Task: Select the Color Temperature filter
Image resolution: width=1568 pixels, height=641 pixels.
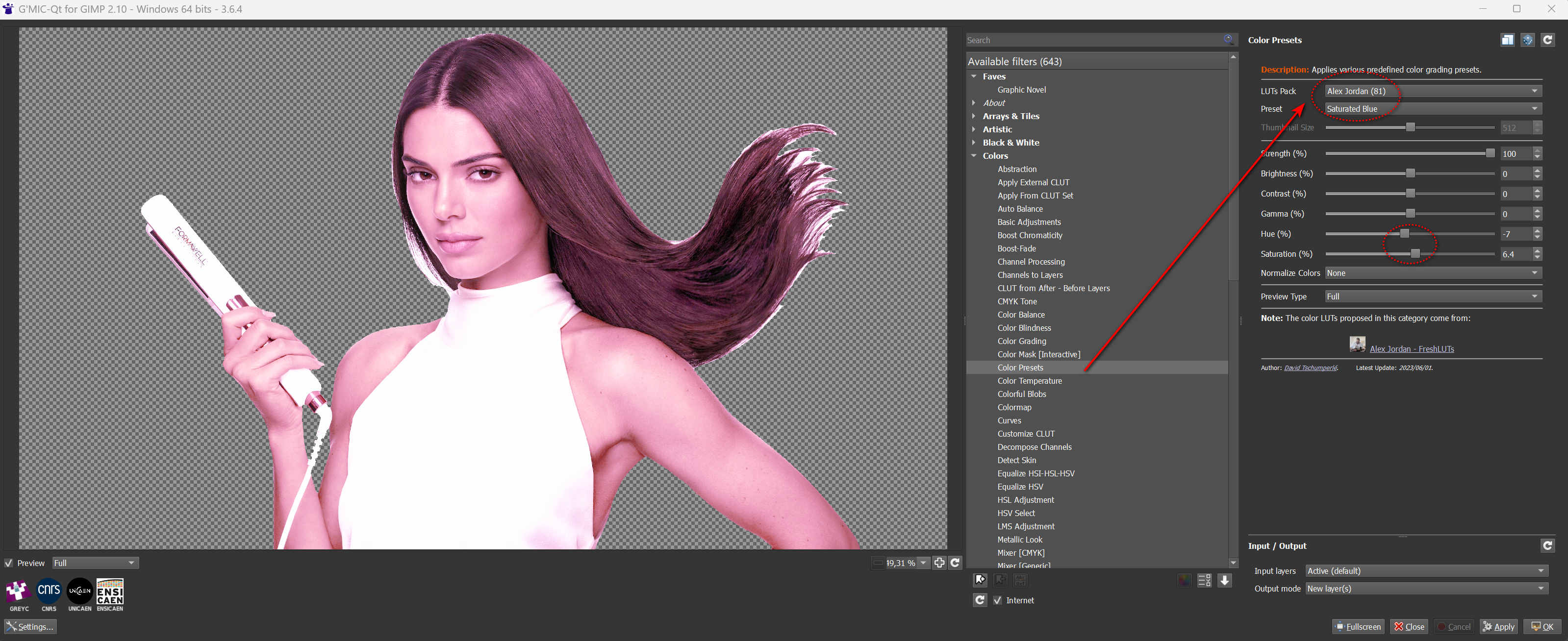Action: tap(1029, 381)
